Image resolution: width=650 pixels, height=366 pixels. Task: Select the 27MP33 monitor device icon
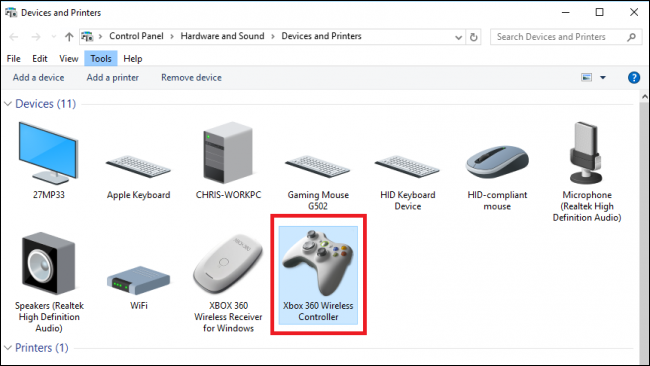pos(49,153)
